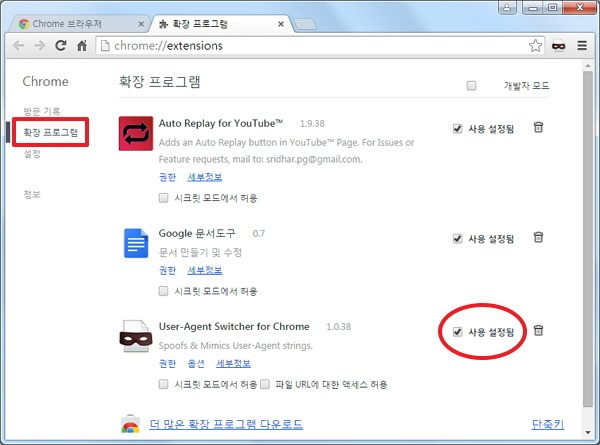The image size is (600, 445).
Task: Open the user profile button in title bar
Action: (507, 7)
